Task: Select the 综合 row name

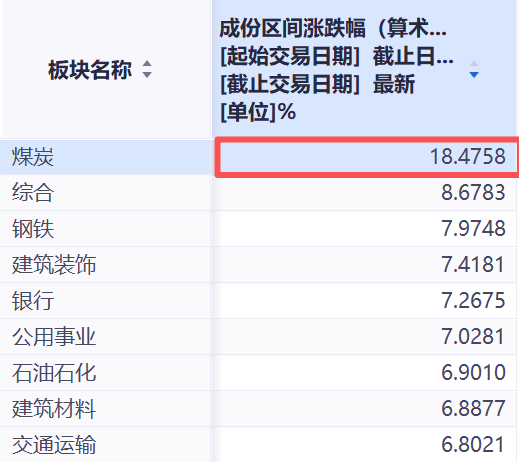Action: pos(33,193)
